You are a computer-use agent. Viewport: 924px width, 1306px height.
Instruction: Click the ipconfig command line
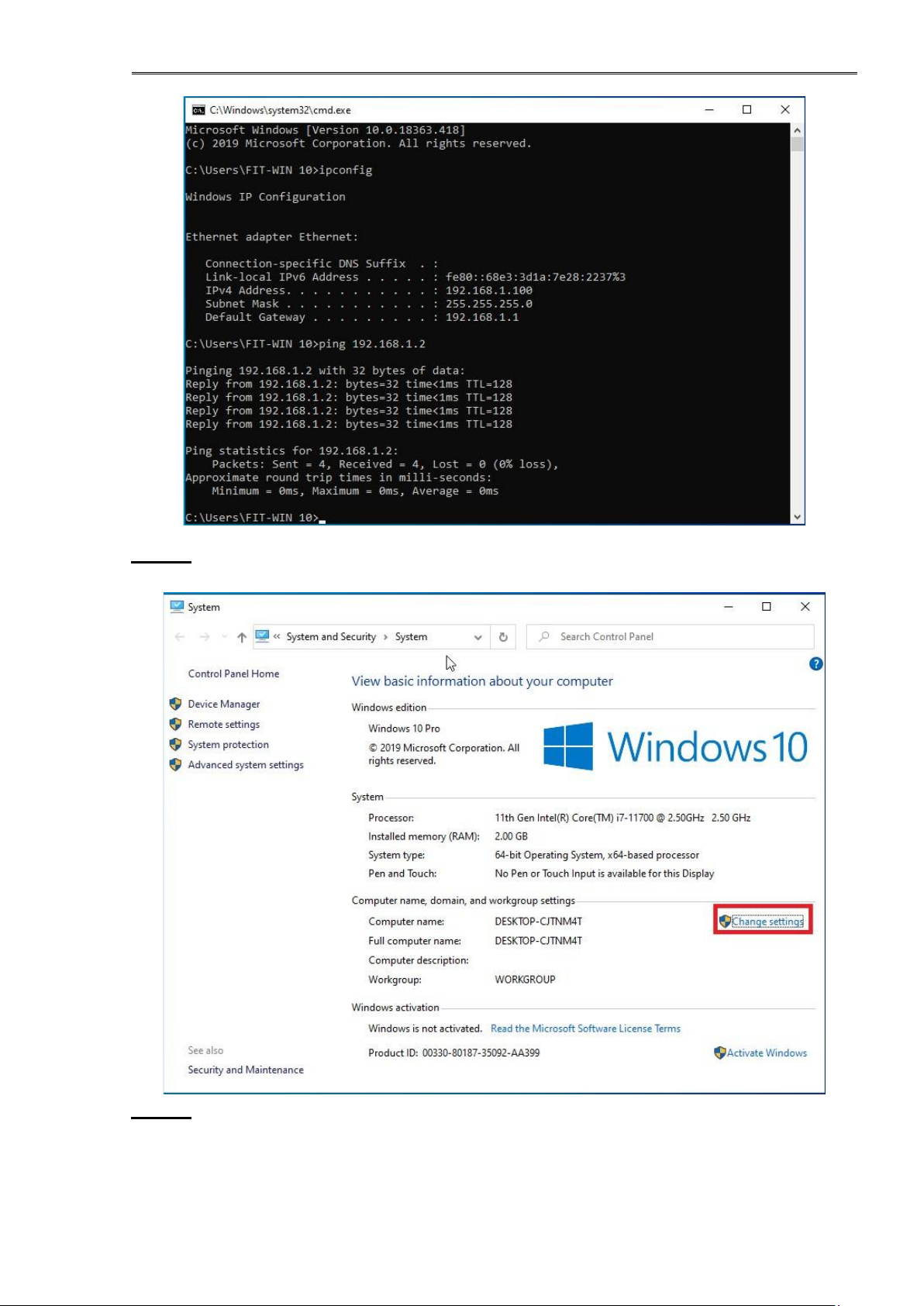279,170
